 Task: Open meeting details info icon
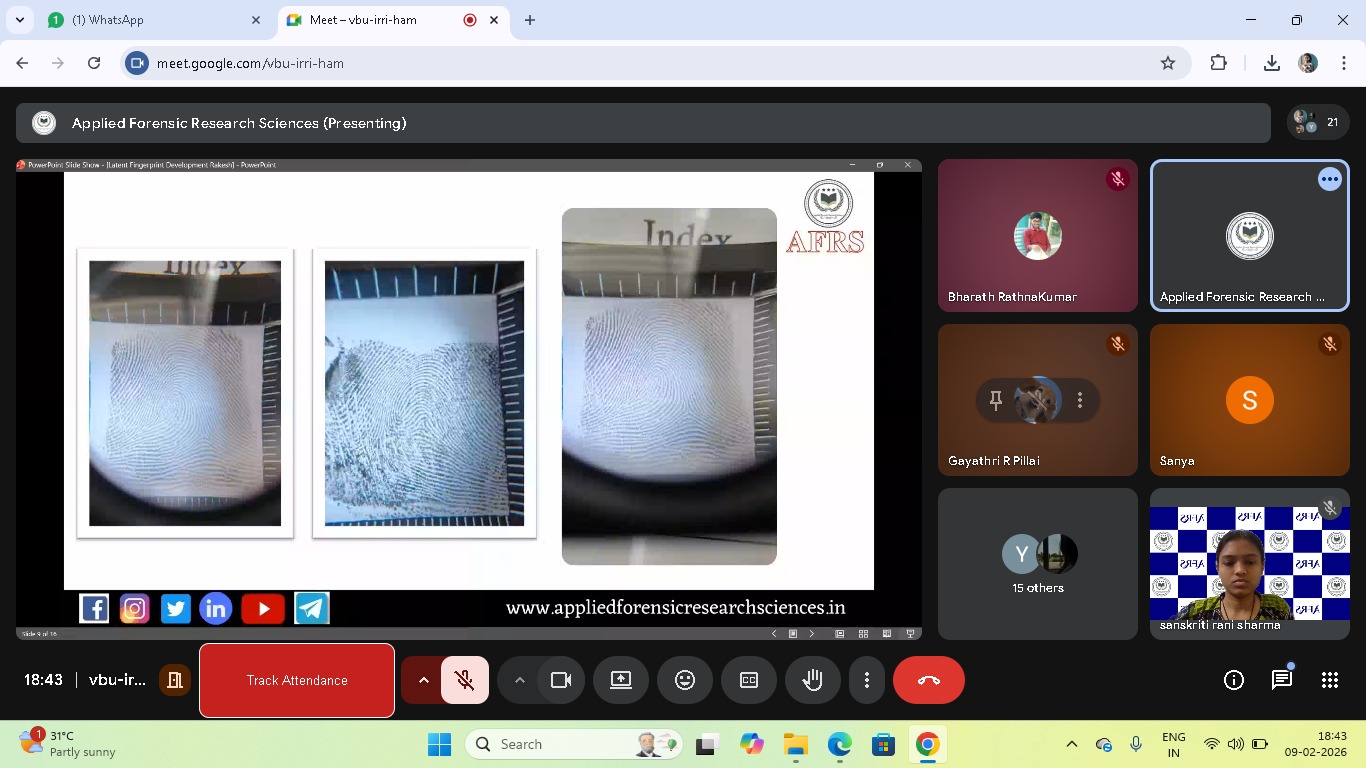[x=1234, y=680]
